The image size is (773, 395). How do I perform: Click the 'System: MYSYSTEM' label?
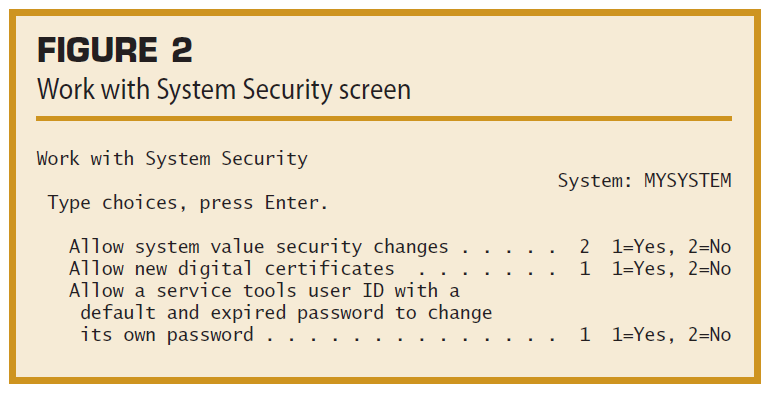[x=644, y=180]
